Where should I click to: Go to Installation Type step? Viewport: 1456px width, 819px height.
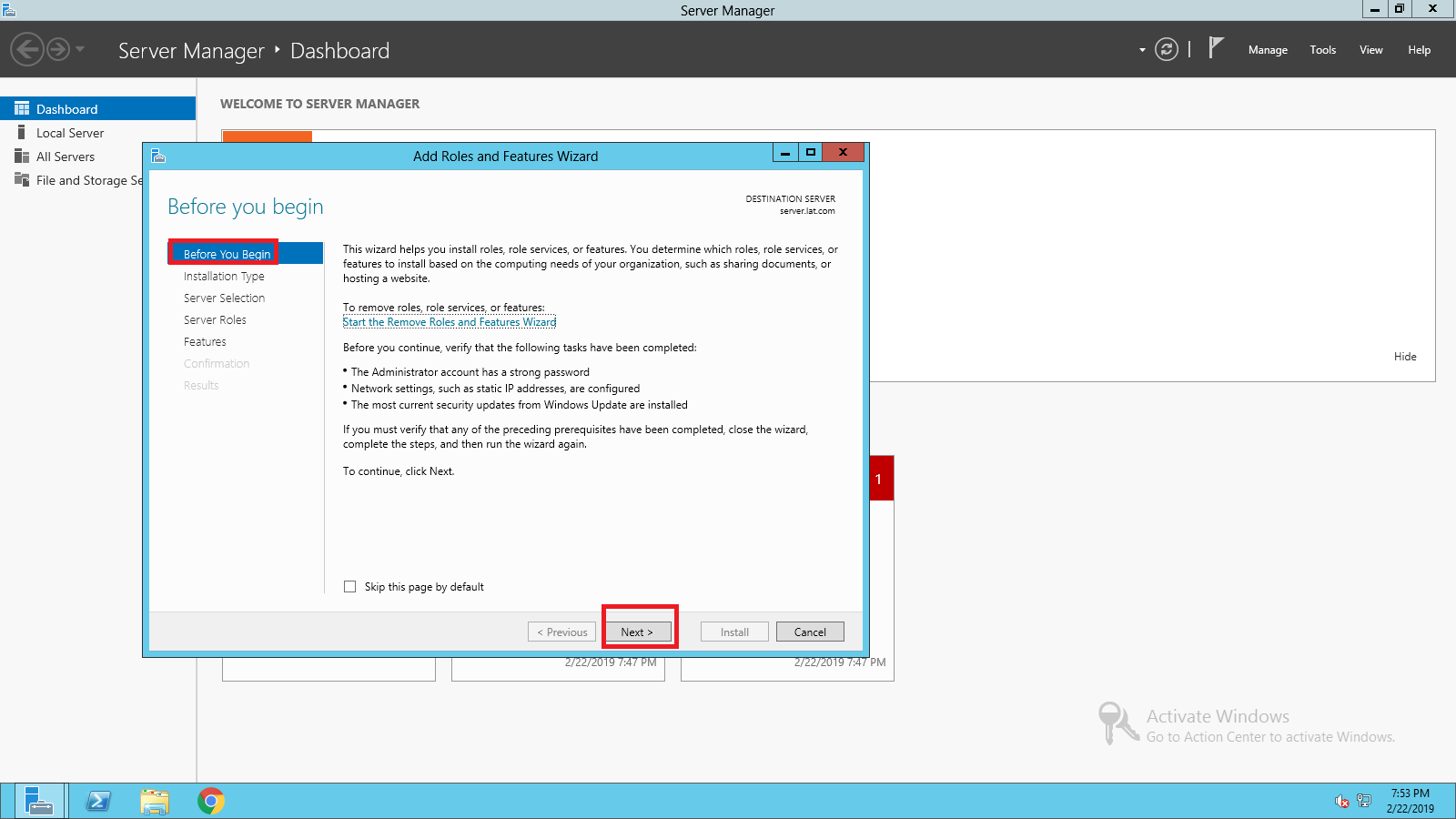point(224,277)
